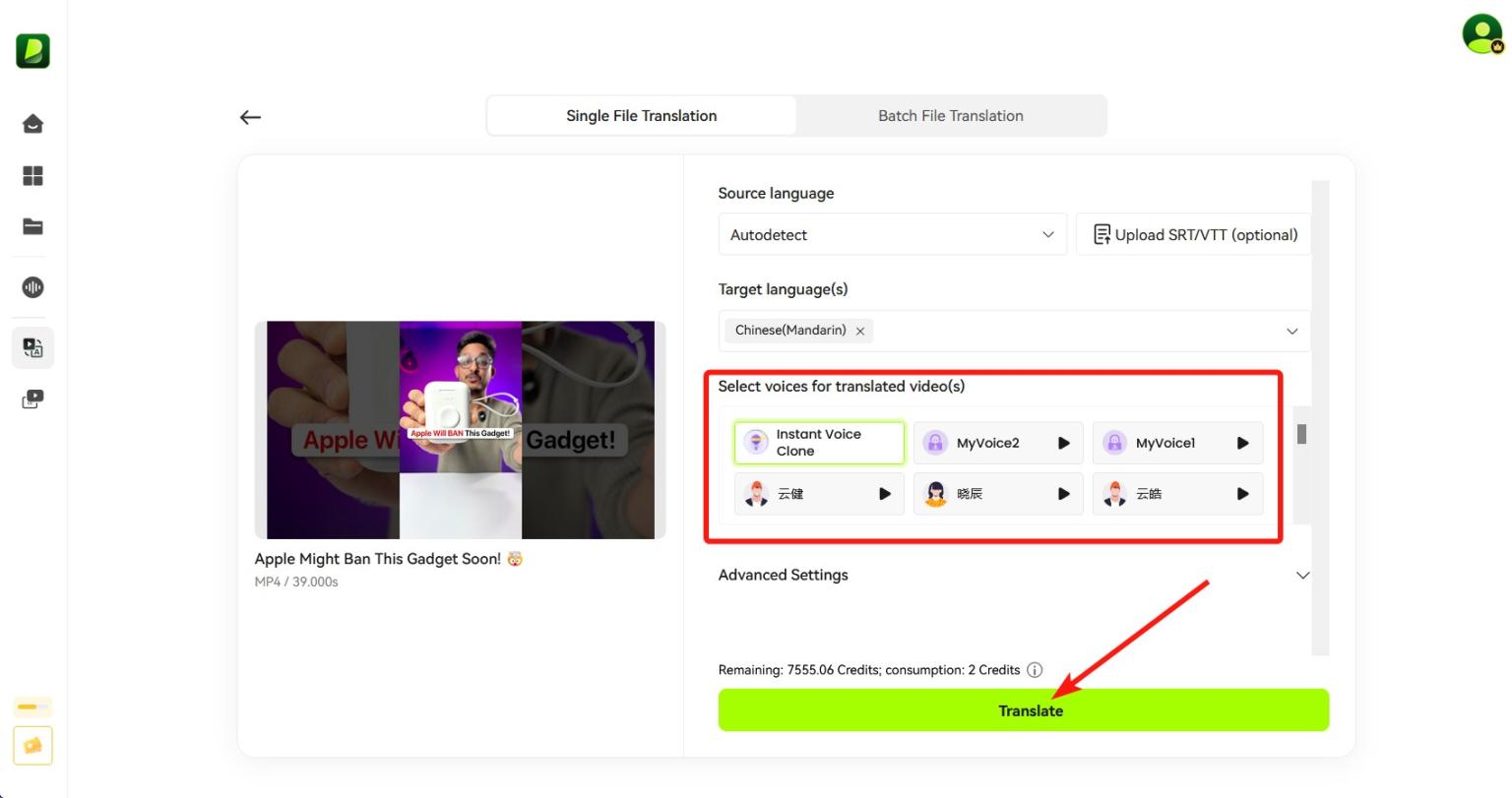Image resolution: width=1512 pixels, height=798 pixels.
Task: Open the dashboard grid icon
Action: point(32,176)
